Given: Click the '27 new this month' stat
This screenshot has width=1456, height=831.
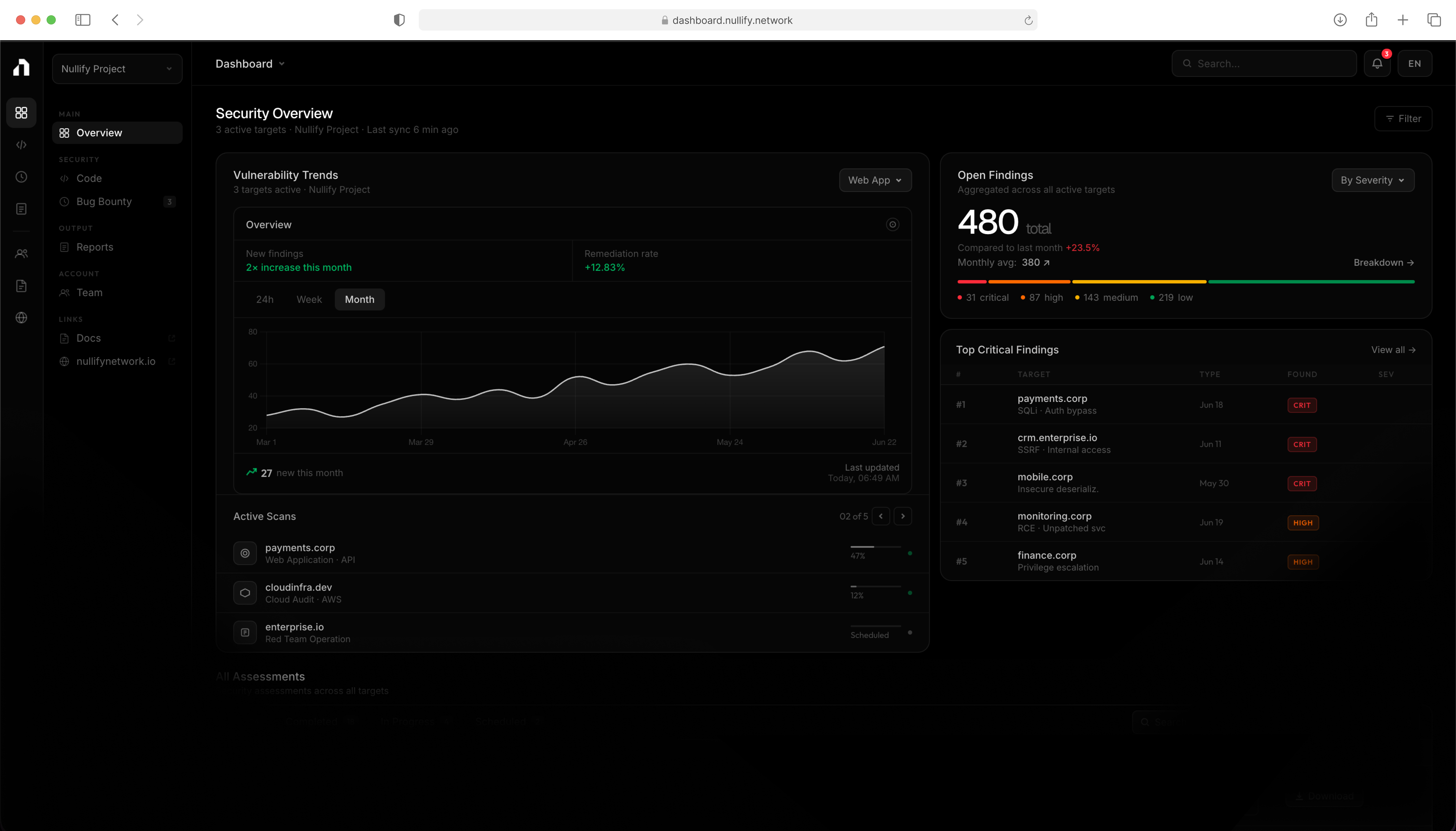Looking at the screenshot, I should click(x=294, y=473).
